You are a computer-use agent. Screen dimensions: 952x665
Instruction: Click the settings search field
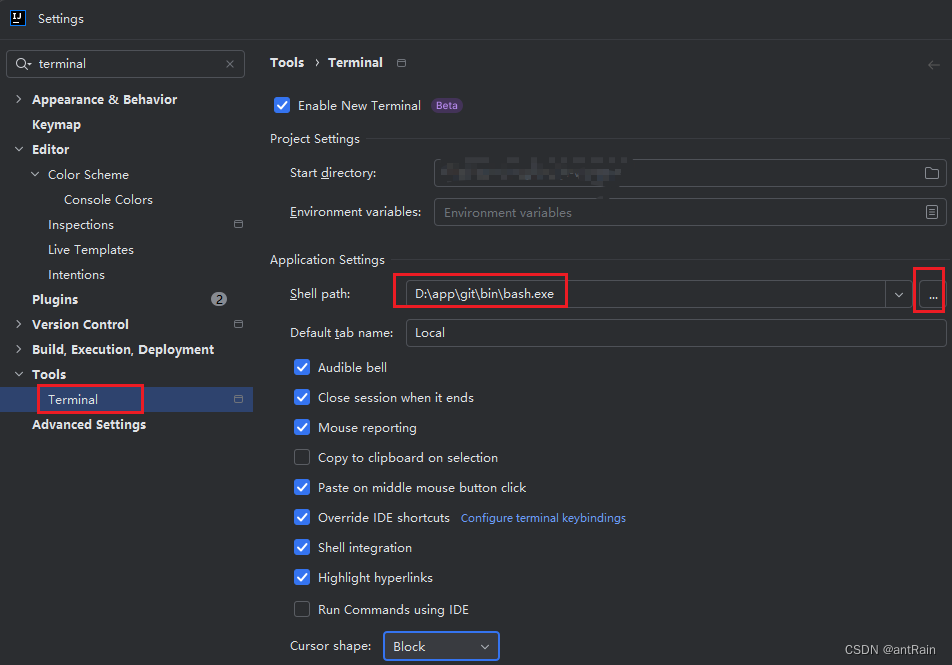[126, 64]
